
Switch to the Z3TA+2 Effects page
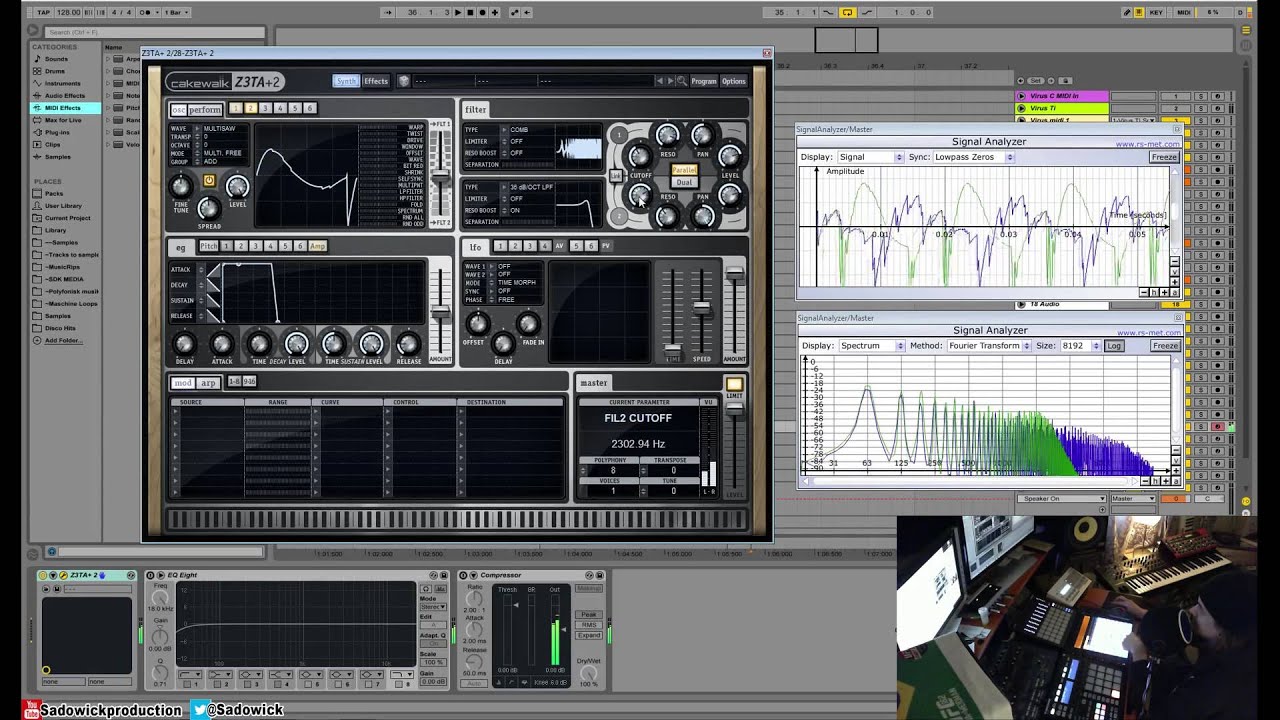(376, 81)
